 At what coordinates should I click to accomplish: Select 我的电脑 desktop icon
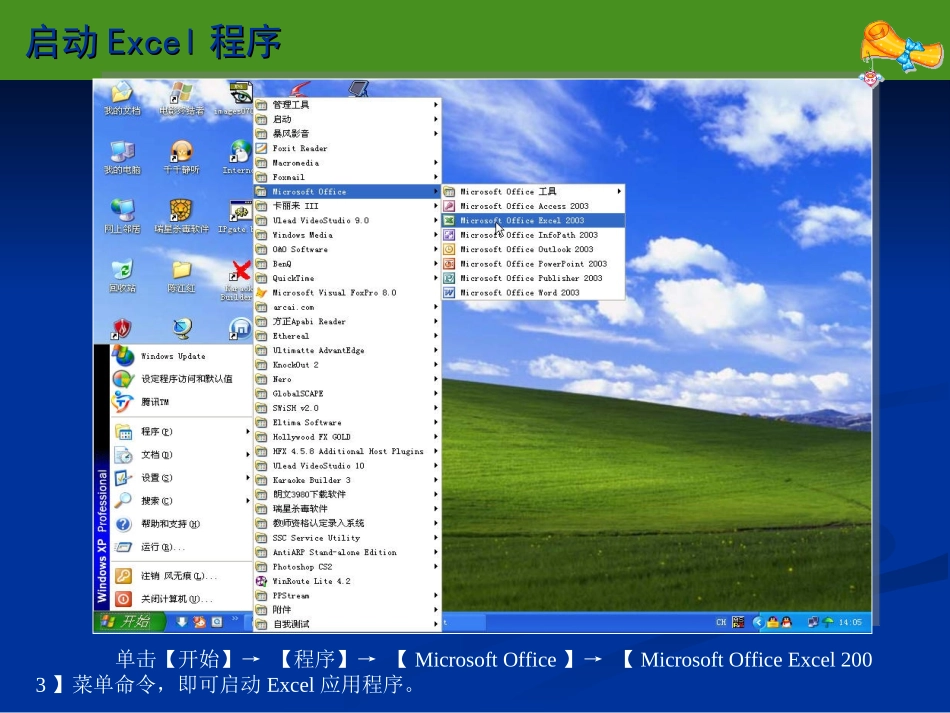tap(122, 157)
